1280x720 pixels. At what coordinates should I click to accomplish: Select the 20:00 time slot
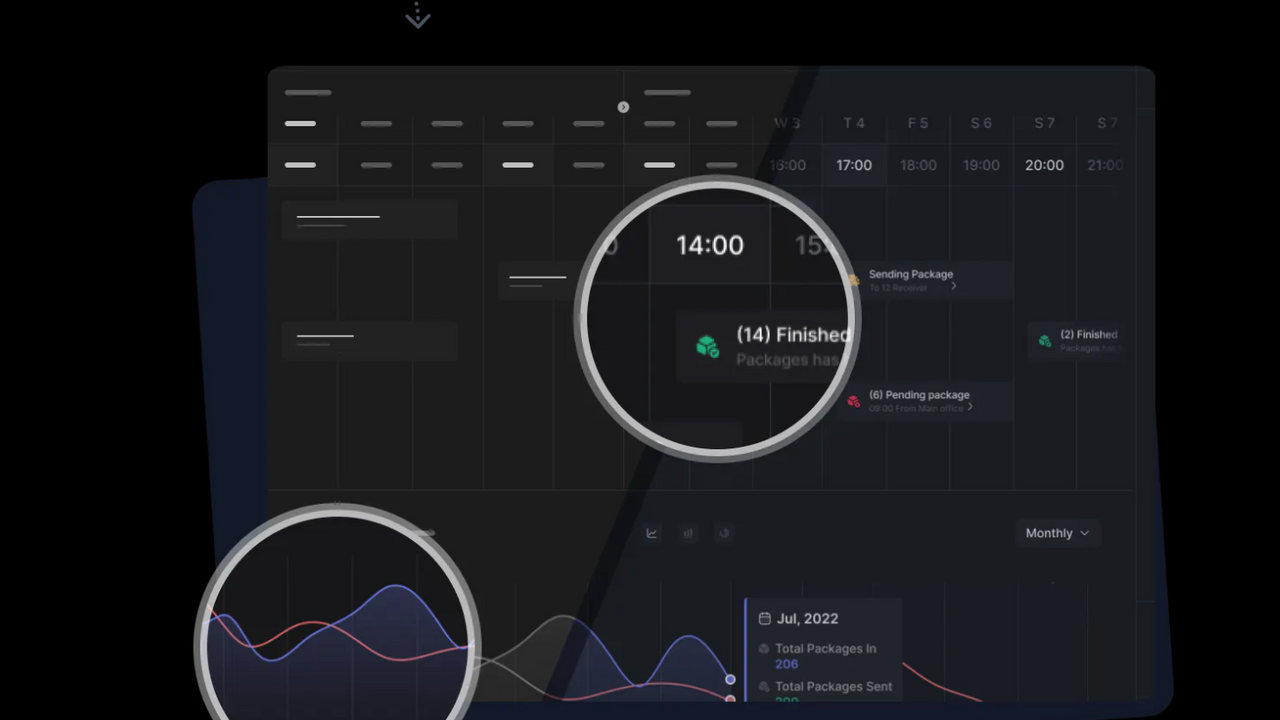pos(1044,165)
